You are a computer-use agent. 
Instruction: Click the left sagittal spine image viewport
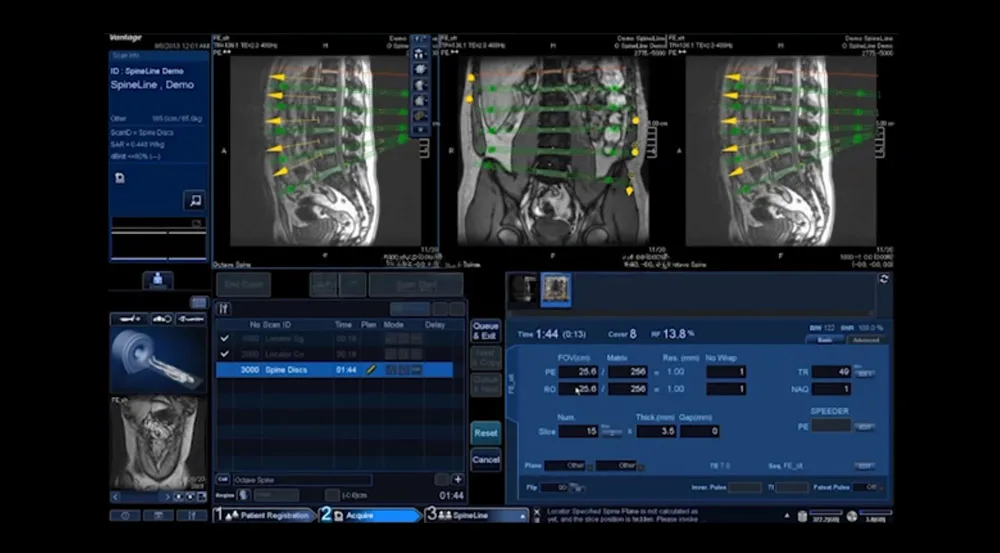[x=325, y=152]
